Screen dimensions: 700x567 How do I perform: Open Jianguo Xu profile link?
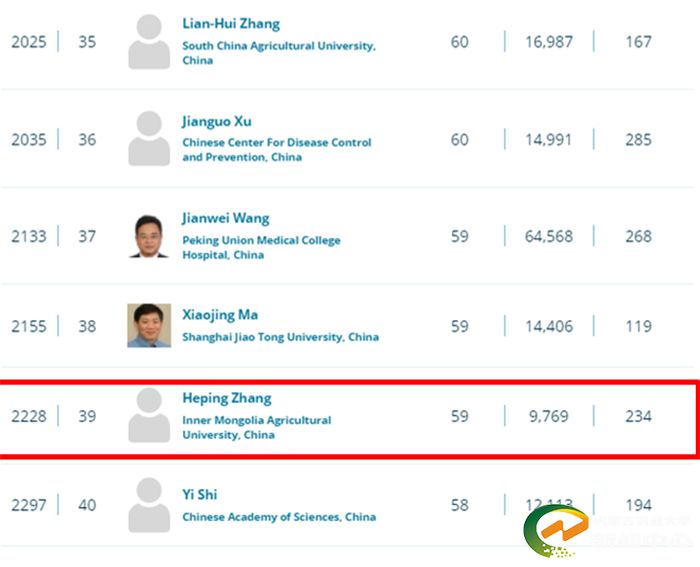tap(217, 121)
